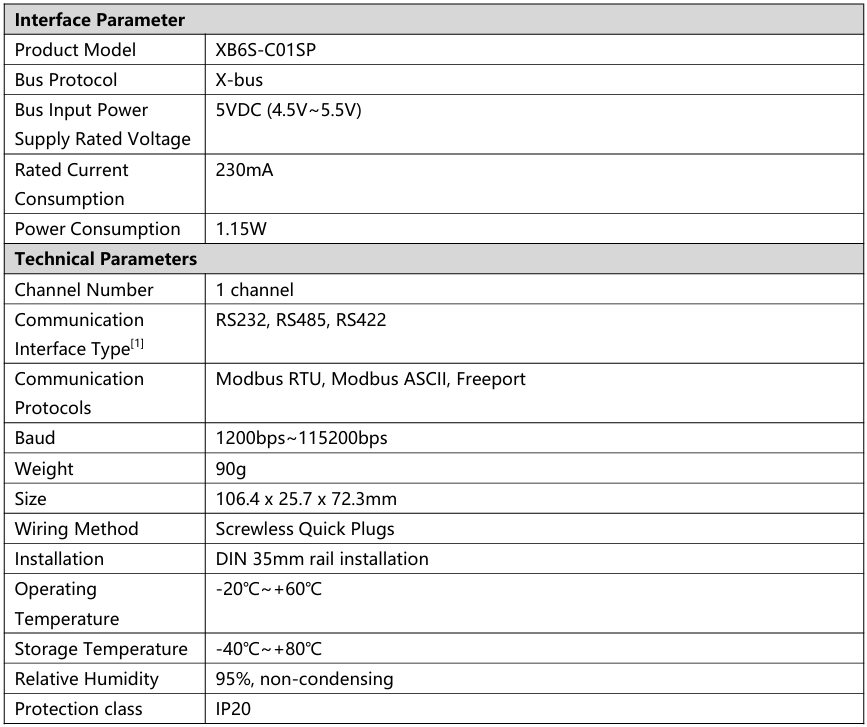This screenshot has height=727, width=867.
Task: Select the IP20 protection class value
Action: [x=233, y=709]
